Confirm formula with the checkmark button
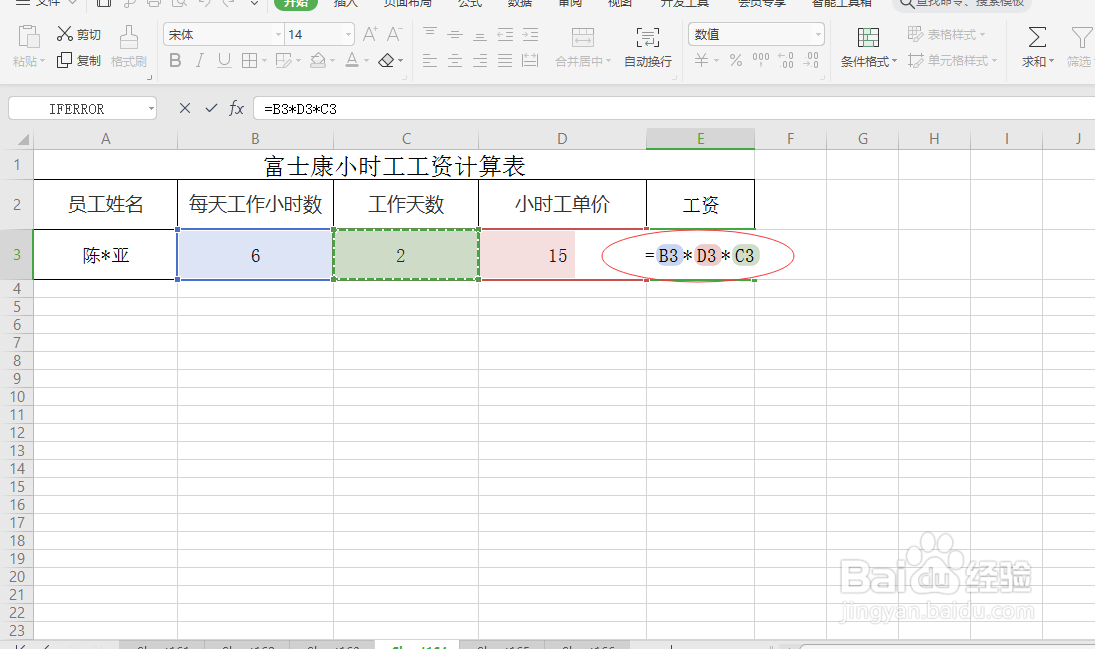1095x649 pixels. tap(211, 107)
